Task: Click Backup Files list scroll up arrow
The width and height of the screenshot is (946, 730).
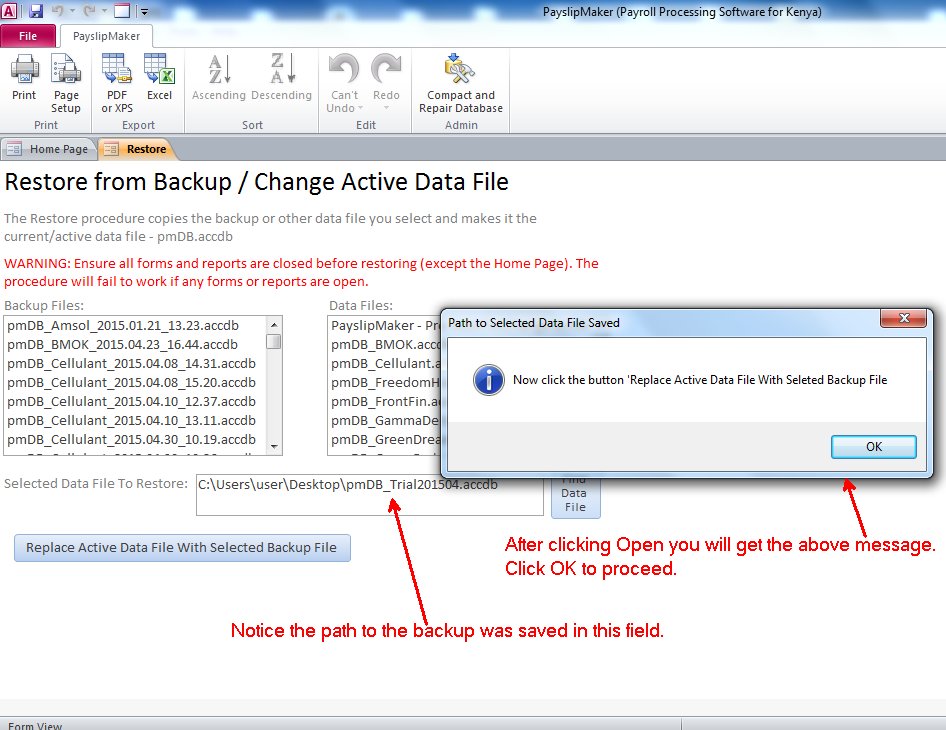Action: point(274,325)
